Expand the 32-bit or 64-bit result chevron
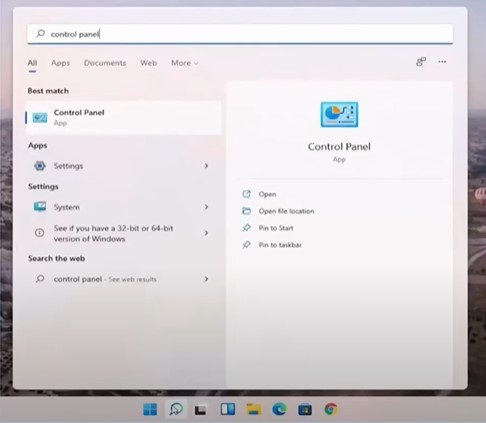 coord(206,233)
